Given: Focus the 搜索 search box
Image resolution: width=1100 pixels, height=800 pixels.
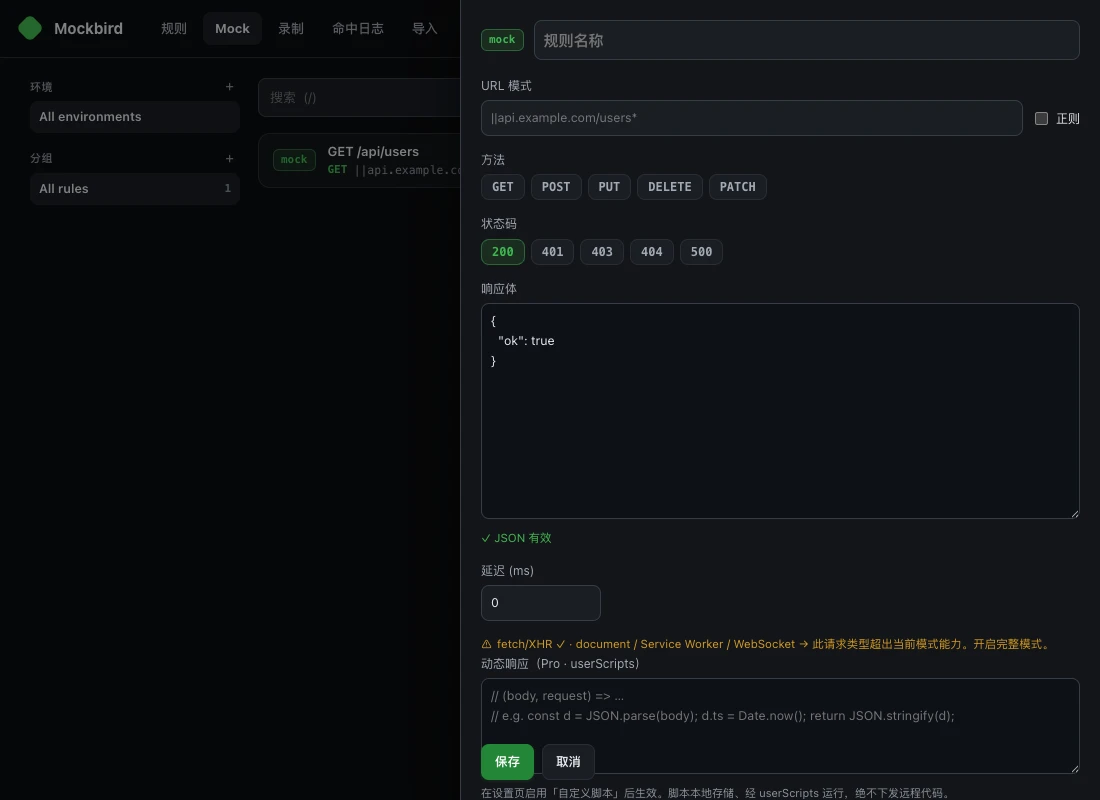Looking at the screenshot, I should pos(359,98).
